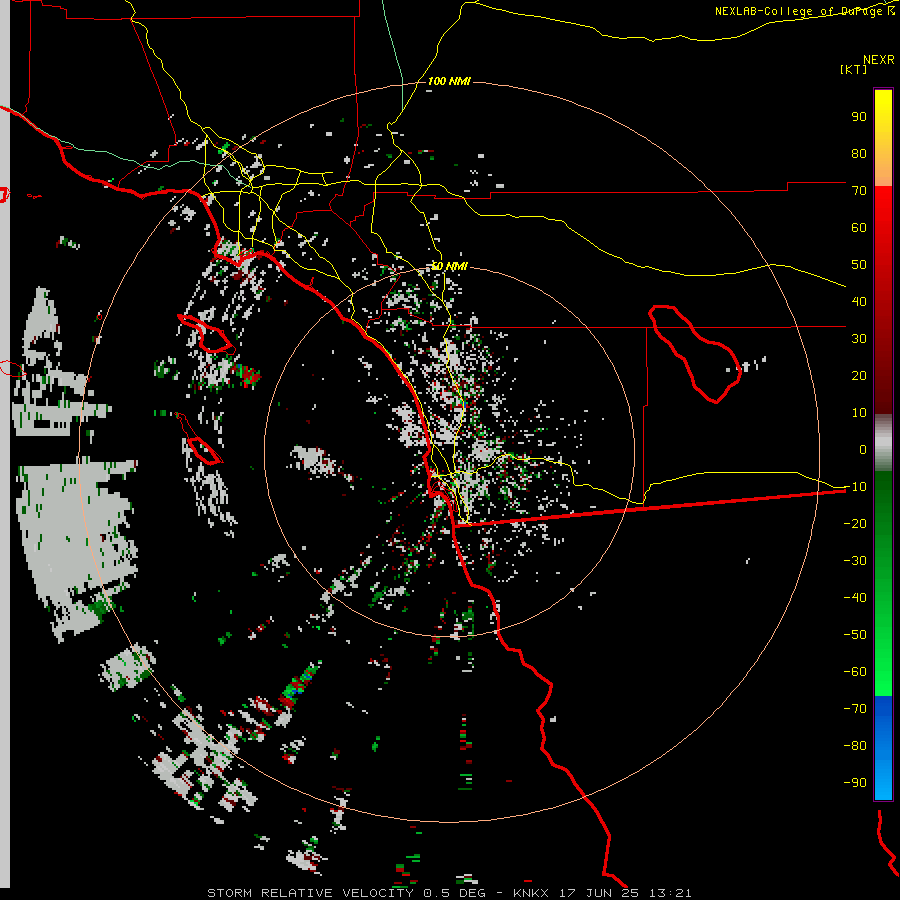The image size is (900, 900).
Task: Select the 80 value on the velocity scale
Action: [x=859, y=154]
